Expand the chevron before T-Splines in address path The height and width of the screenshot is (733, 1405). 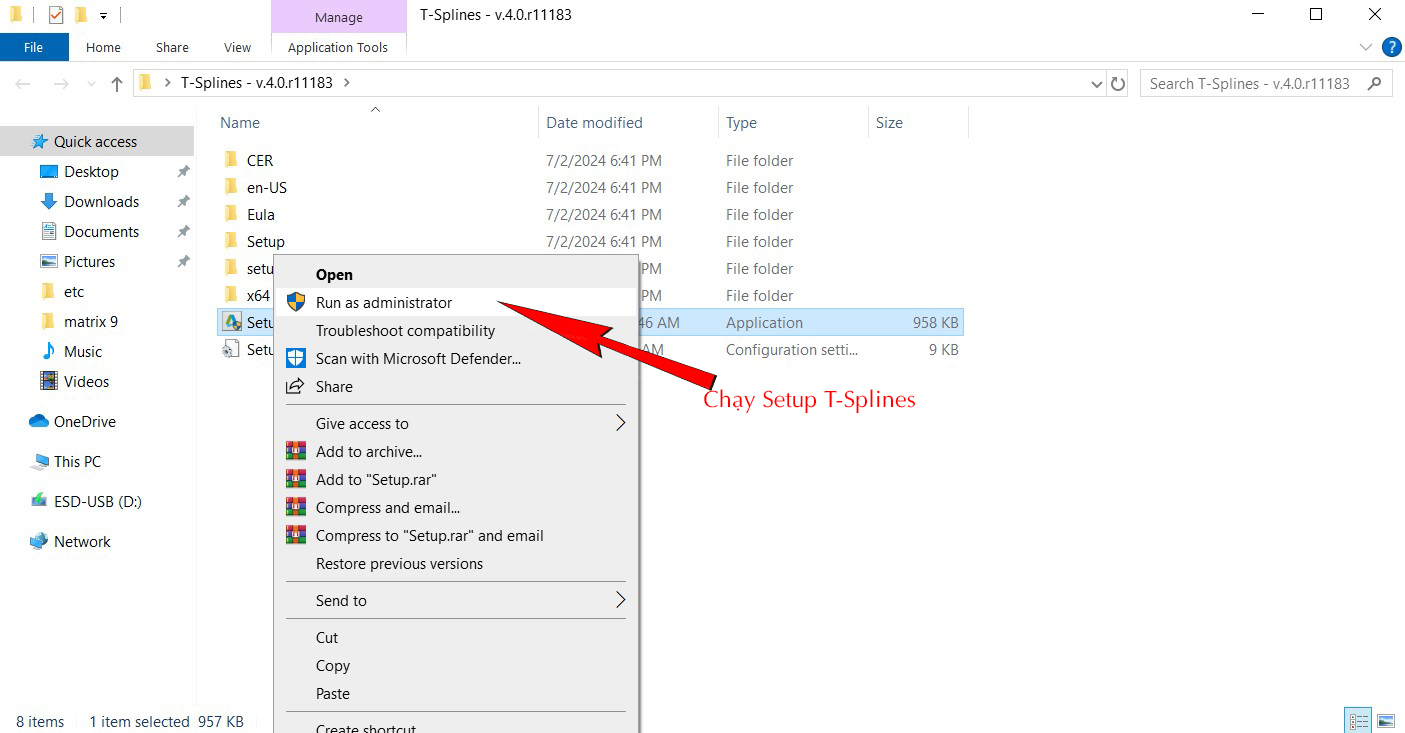166,83
